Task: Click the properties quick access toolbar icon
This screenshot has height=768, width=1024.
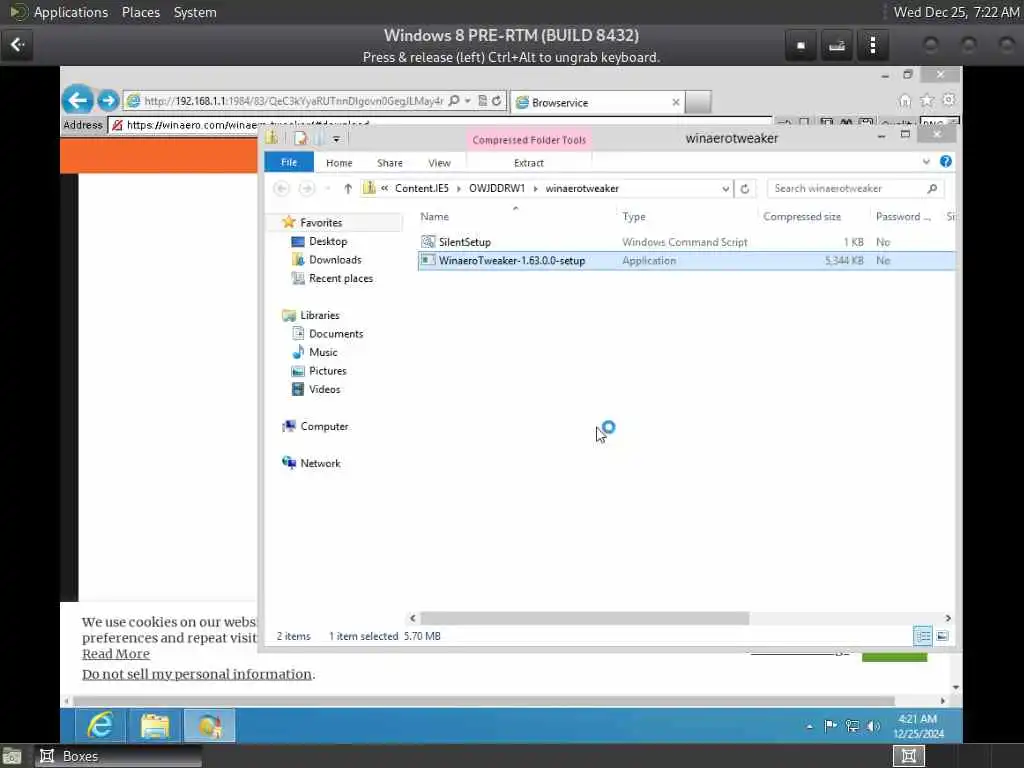Action: tap(300, 138)
